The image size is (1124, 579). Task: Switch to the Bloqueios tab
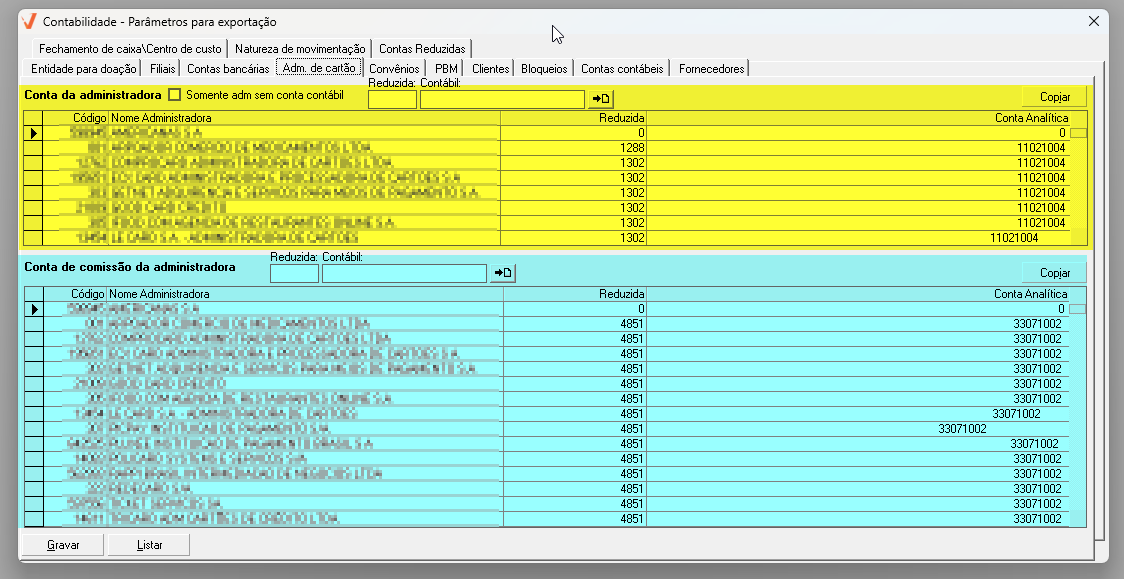pyautogui.click(x=544, y=69)
